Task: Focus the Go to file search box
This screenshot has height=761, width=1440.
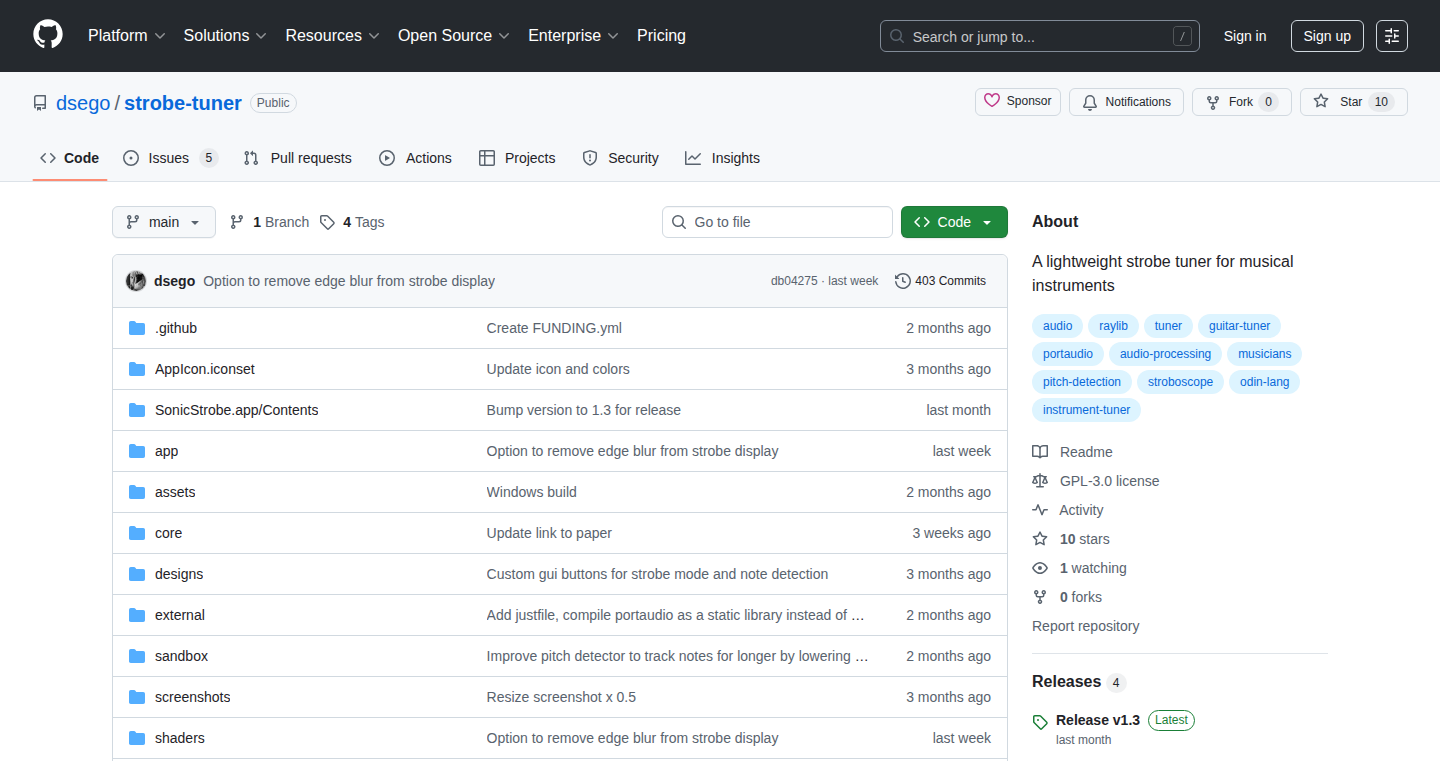Action: (x=777, y=222)
